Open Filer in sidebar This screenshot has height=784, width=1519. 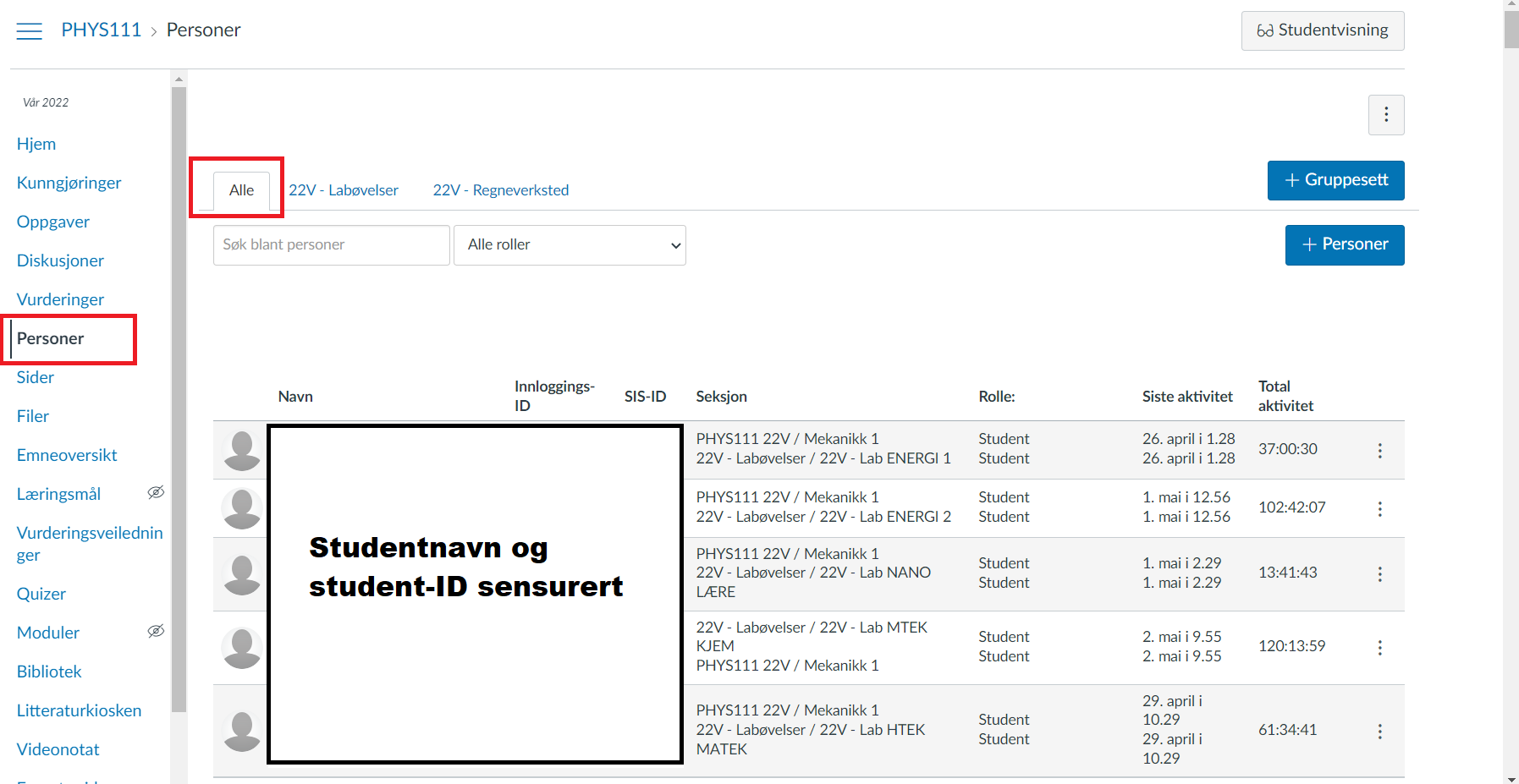(33, 416)
